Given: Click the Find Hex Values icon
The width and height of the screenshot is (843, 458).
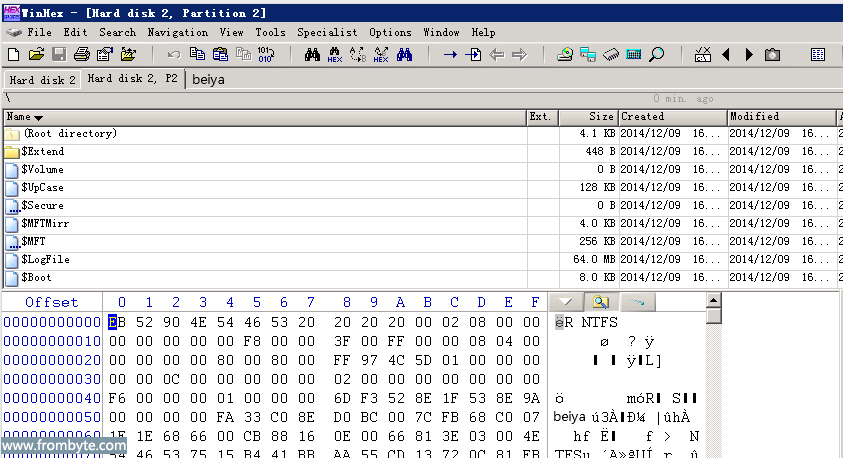Looking at the screenshot, I should point(335,54).
